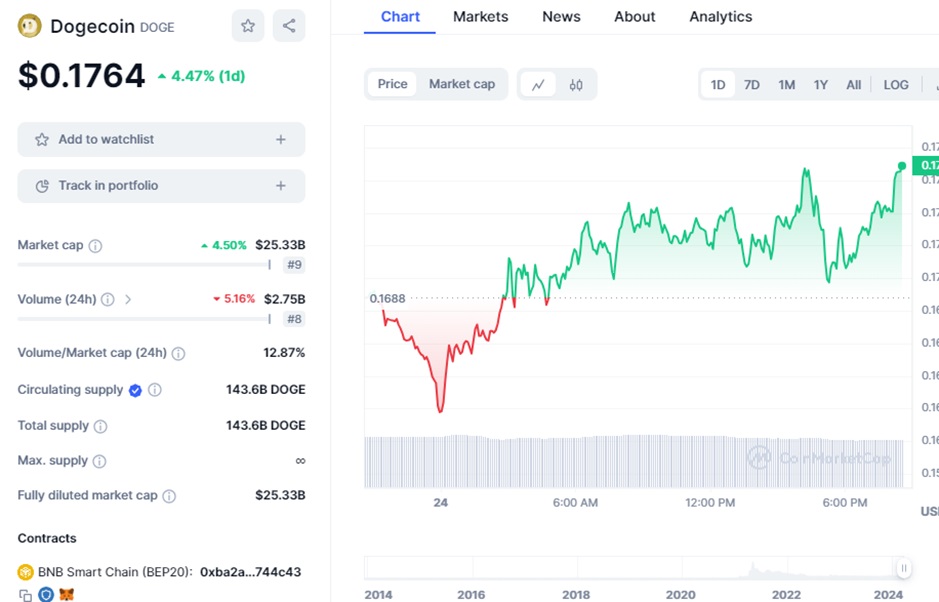Click info icon beside Circulating supply
The height and width of the screenshot is (602, 939).
[155, 390]
